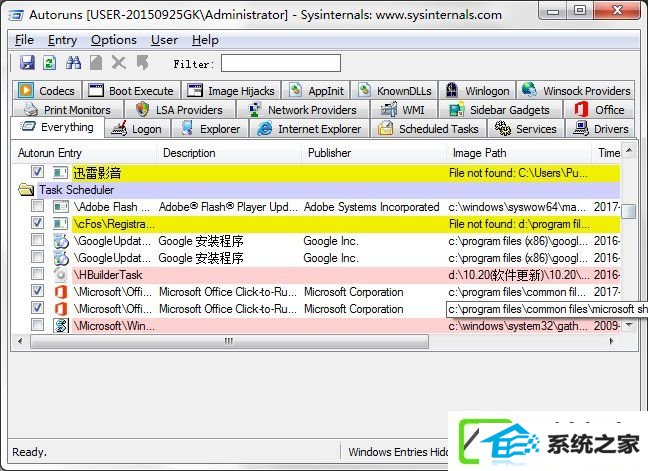Enable the Adobe Flash task checkbox
648x471 pixels.
pos(37,206)
